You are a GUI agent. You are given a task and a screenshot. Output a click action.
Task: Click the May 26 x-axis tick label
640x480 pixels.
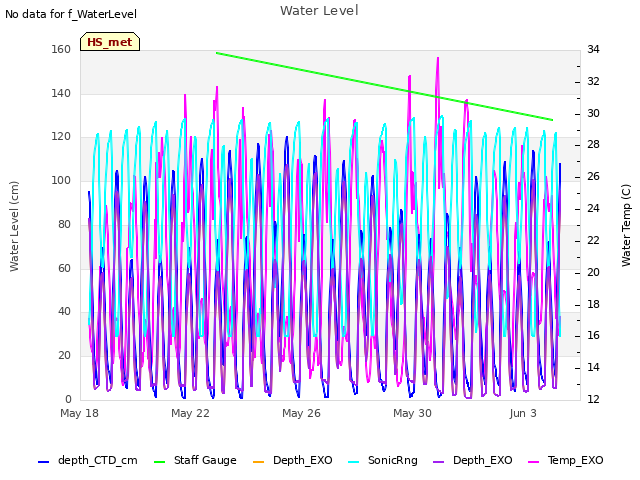coord(301,413)
